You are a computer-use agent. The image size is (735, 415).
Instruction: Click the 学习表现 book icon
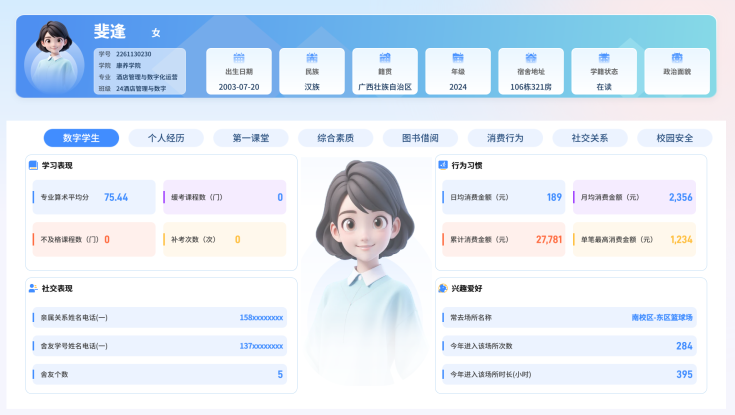pyautogui.click(x=33, y=165)
